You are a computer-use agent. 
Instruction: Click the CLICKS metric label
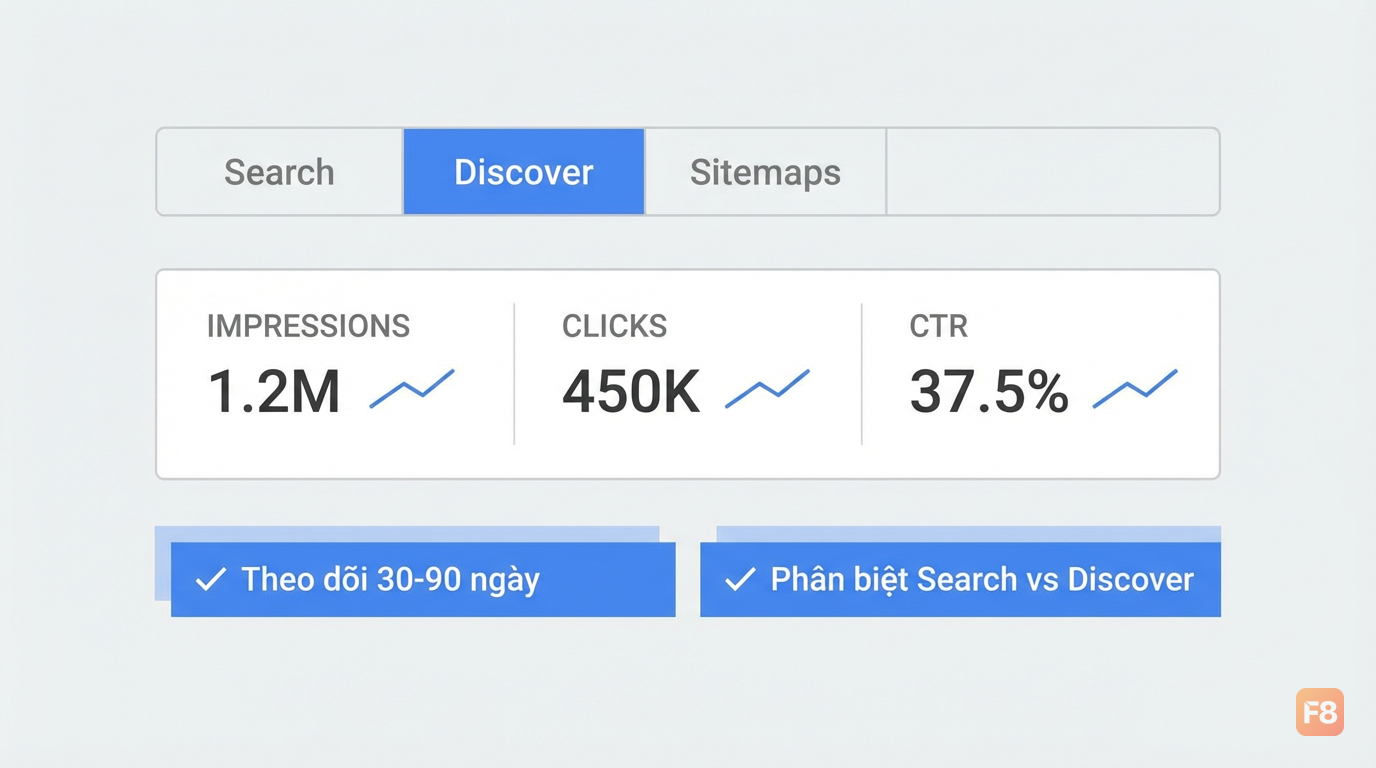point(614,326)
